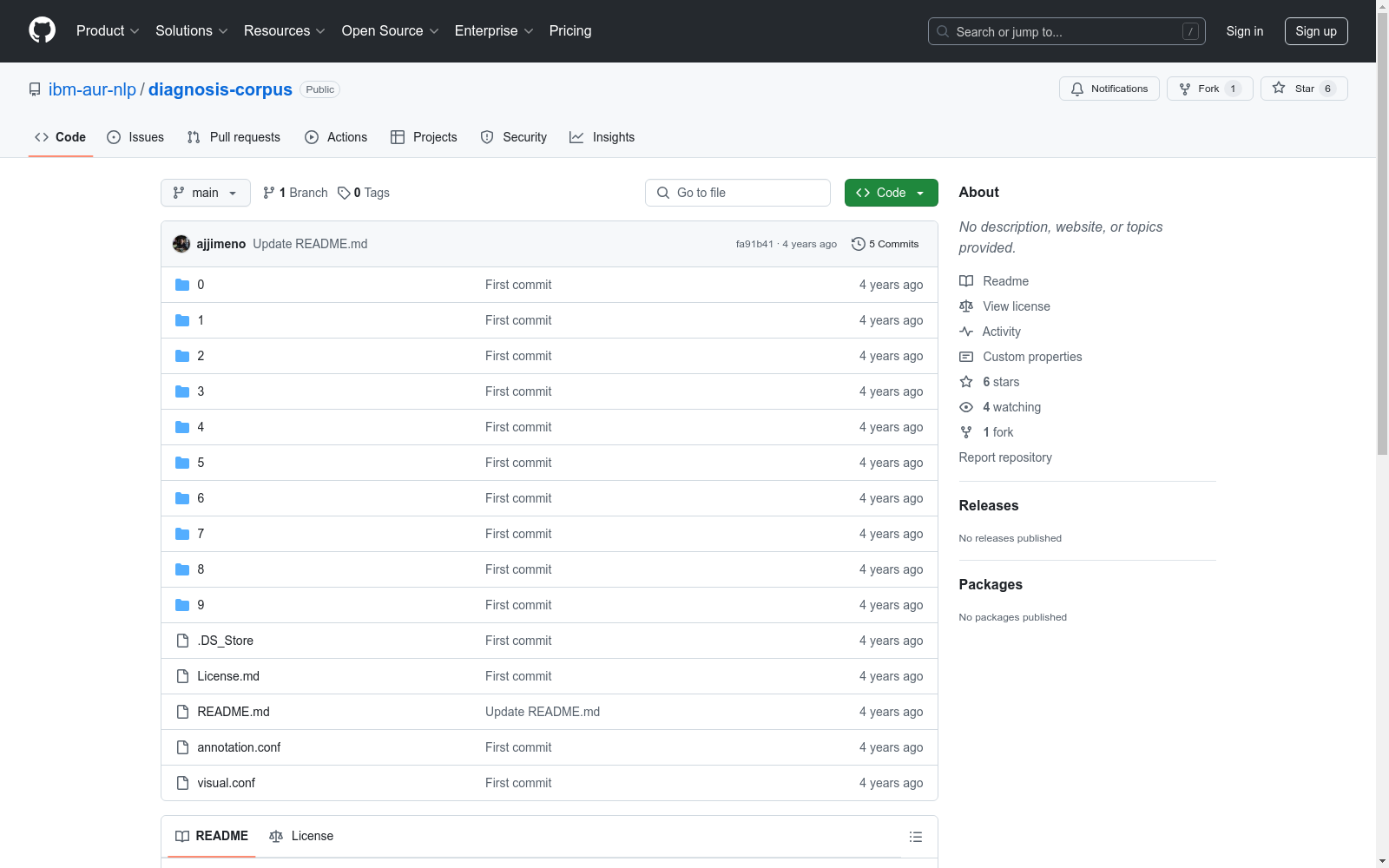The height and width of the screenshot is (868, 1389).
Task: Click the slash shortcut icon in search box
Action: click(1190, 31)
